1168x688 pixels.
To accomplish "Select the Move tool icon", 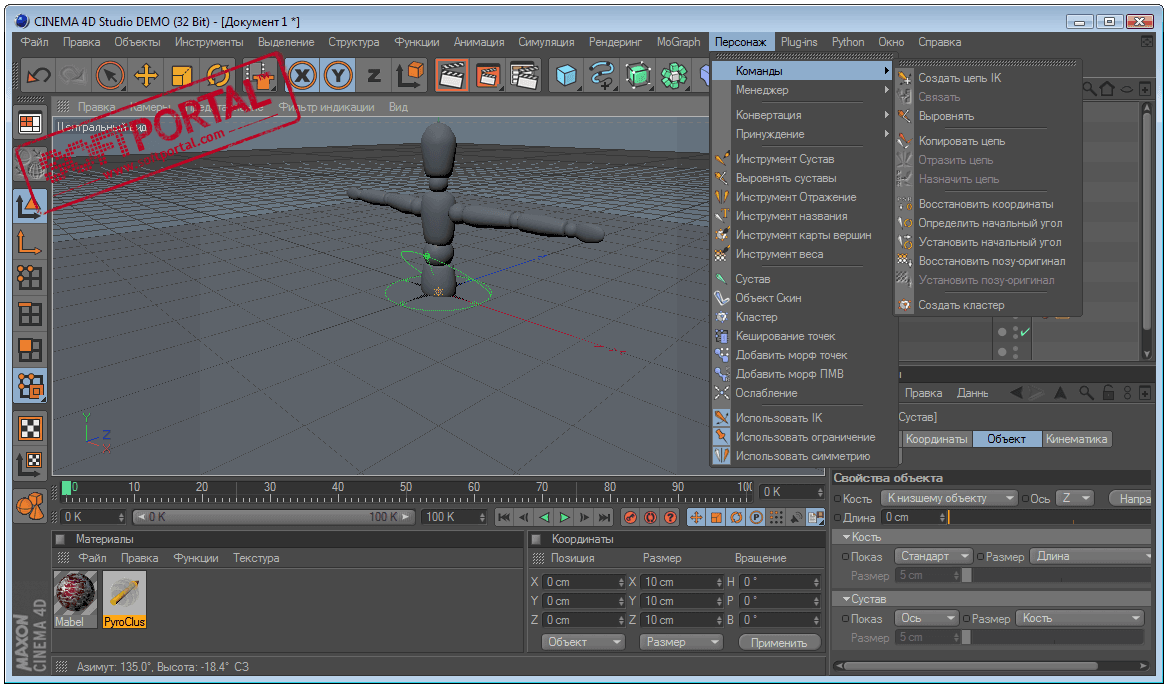I will click(146, 75).
